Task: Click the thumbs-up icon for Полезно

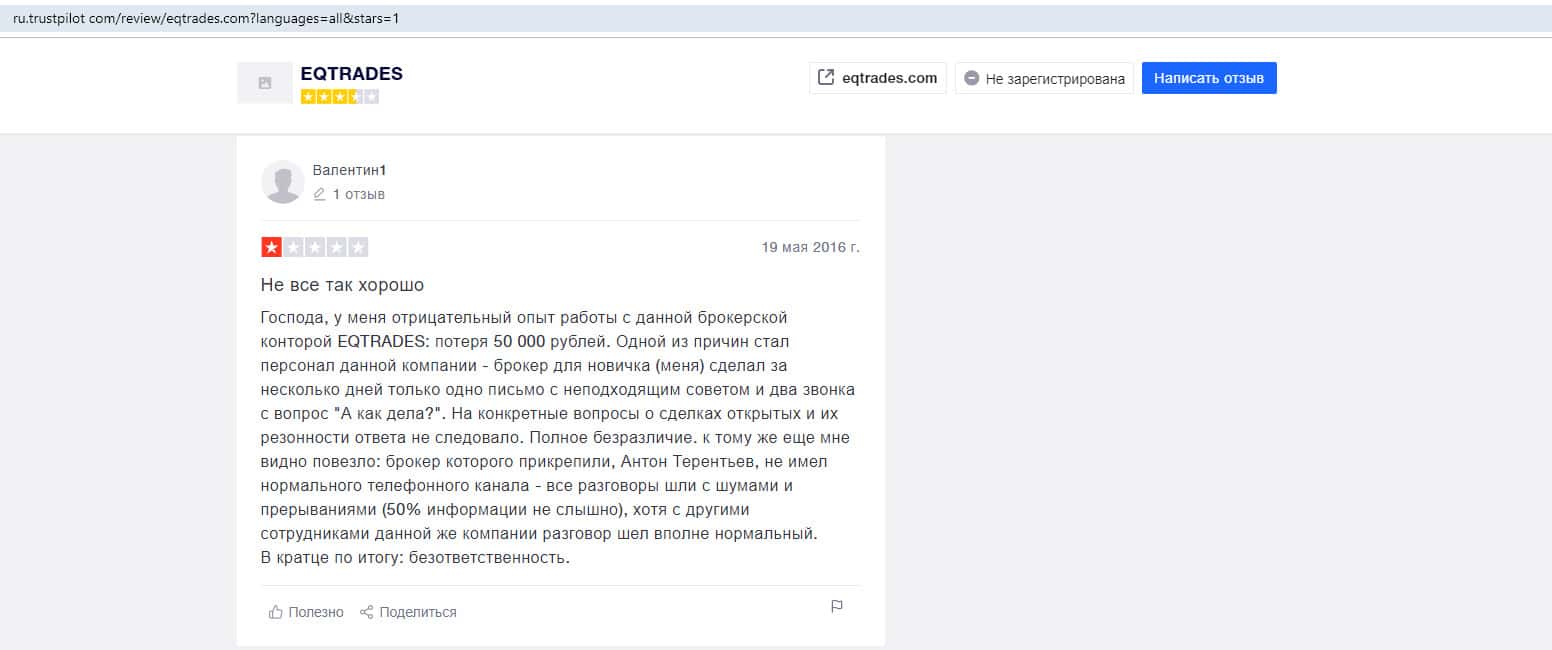Action: pos(276,612)
